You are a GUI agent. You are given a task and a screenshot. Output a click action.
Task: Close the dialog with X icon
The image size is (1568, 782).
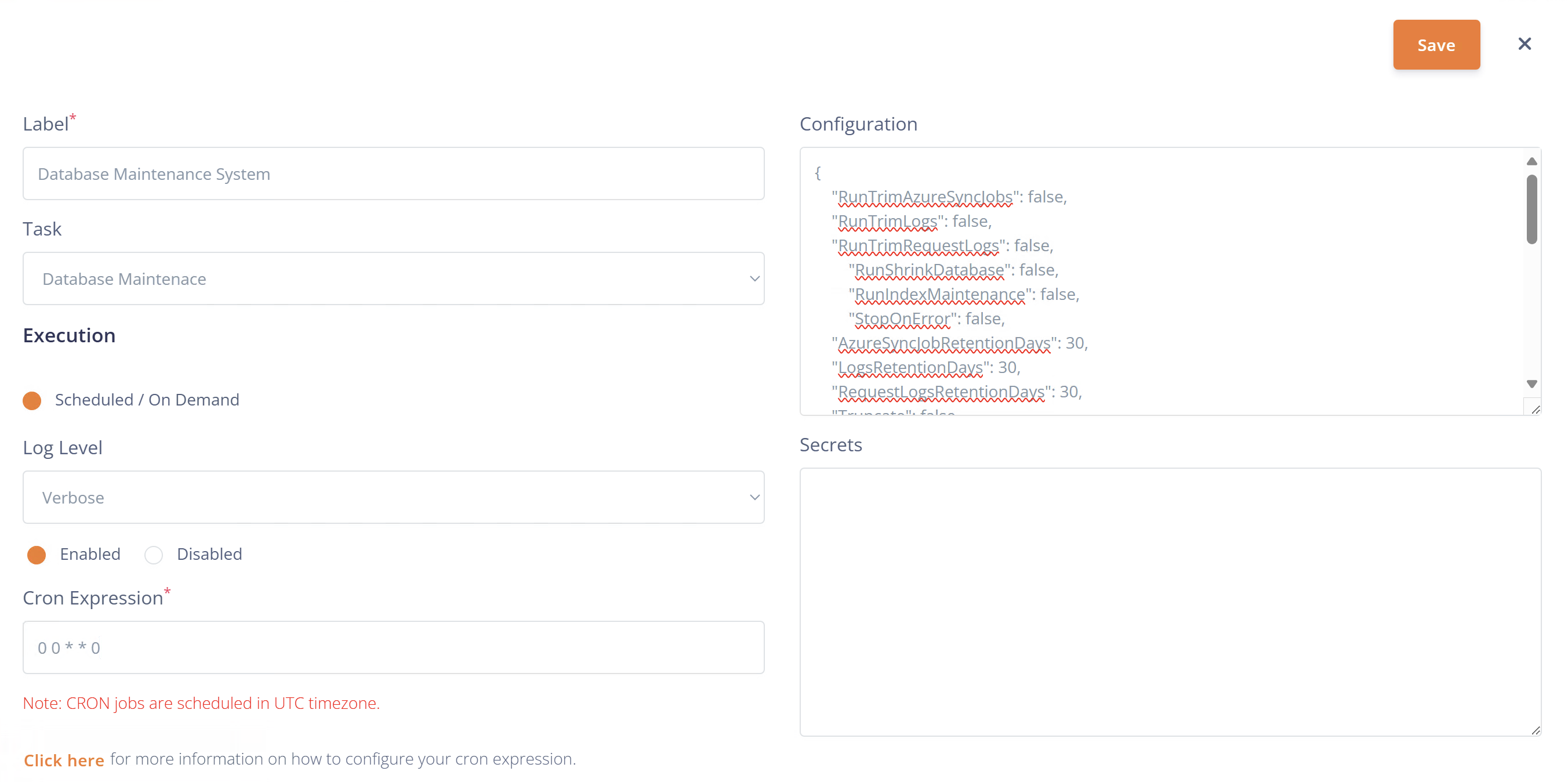[1523, 44]
